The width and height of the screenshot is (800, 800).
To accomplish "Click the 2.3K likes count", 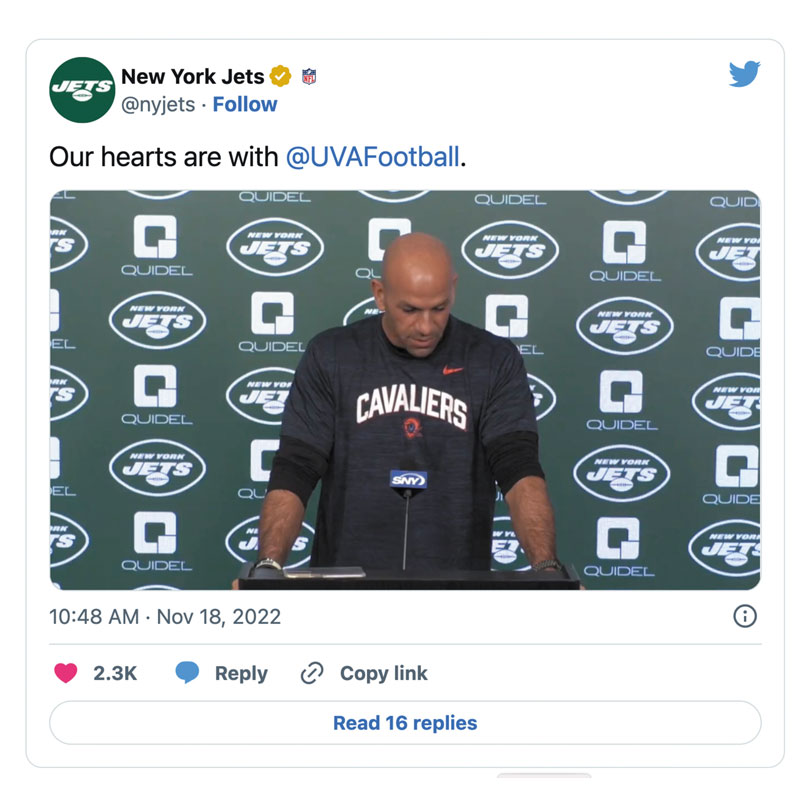I will tap(115, 673).
